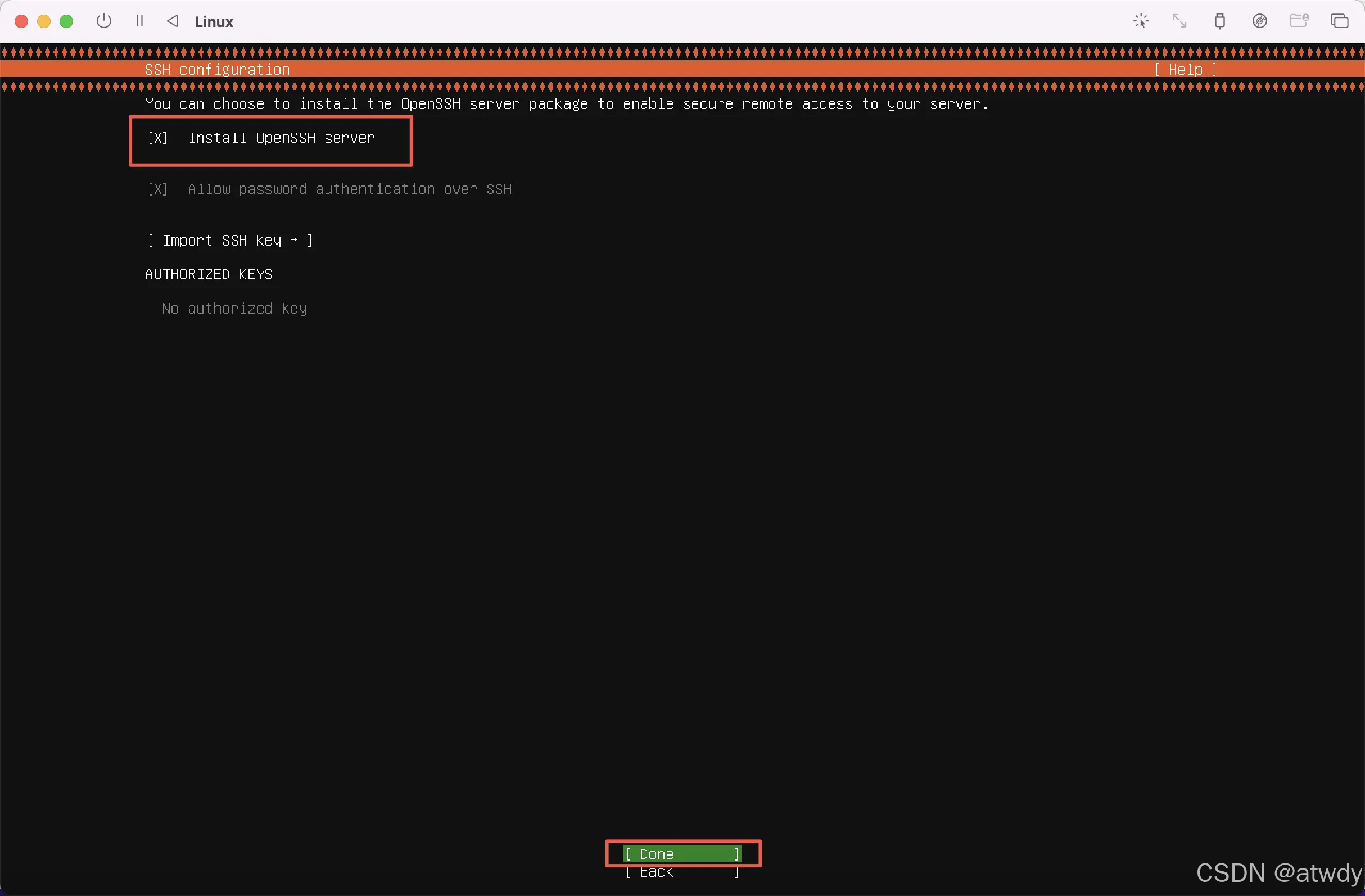The image size is (1365, 896).
Task: Click the AUTHORIZED KEYS heading
Action: click(x=209, y=274)
